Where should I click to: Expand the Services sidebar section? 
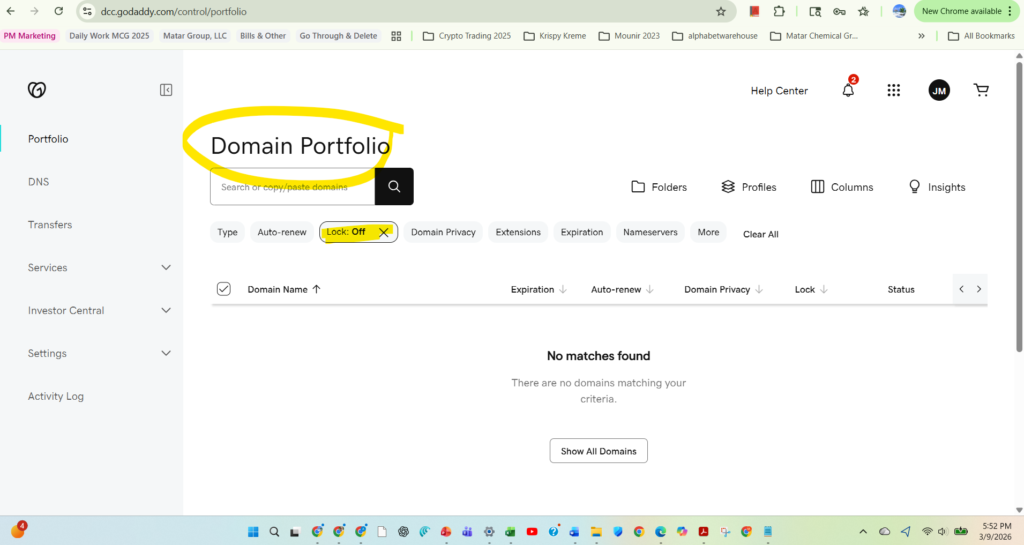[166, 268]
